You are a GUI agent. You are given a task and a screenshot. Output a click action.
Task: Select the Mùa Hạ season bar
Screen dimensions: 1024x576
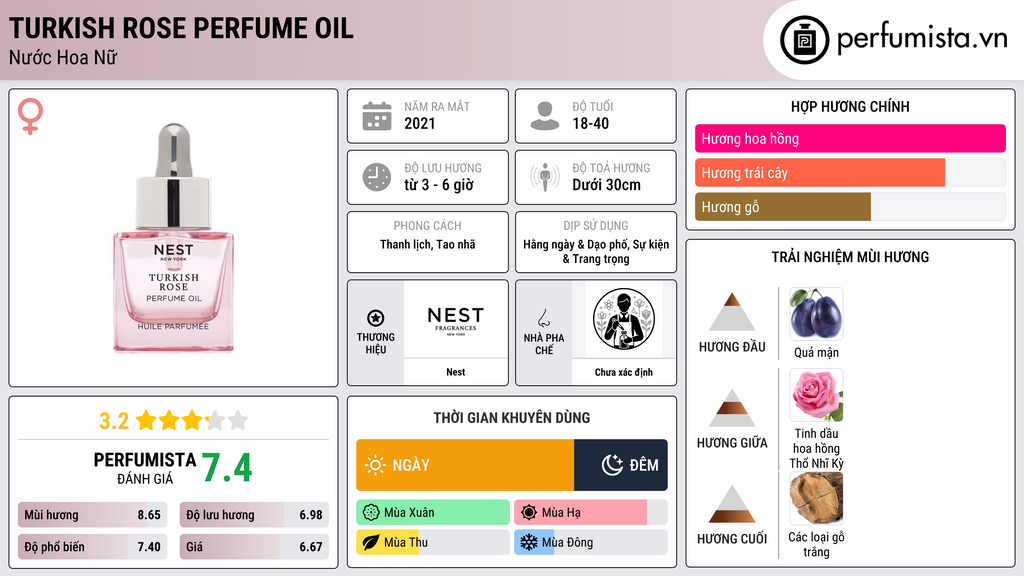point(590,513)
